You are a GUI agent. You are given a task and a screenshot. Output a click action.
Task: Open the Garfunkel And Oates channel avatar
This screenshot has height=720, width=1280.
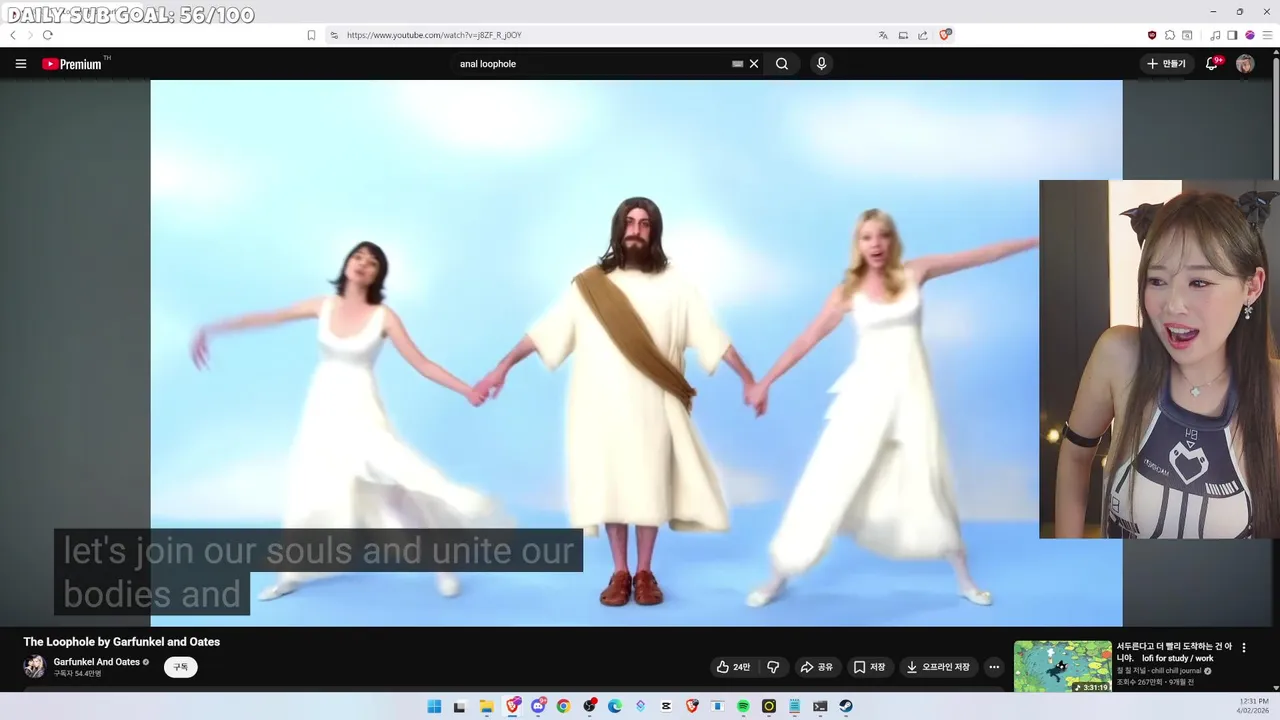coord(35,666)
